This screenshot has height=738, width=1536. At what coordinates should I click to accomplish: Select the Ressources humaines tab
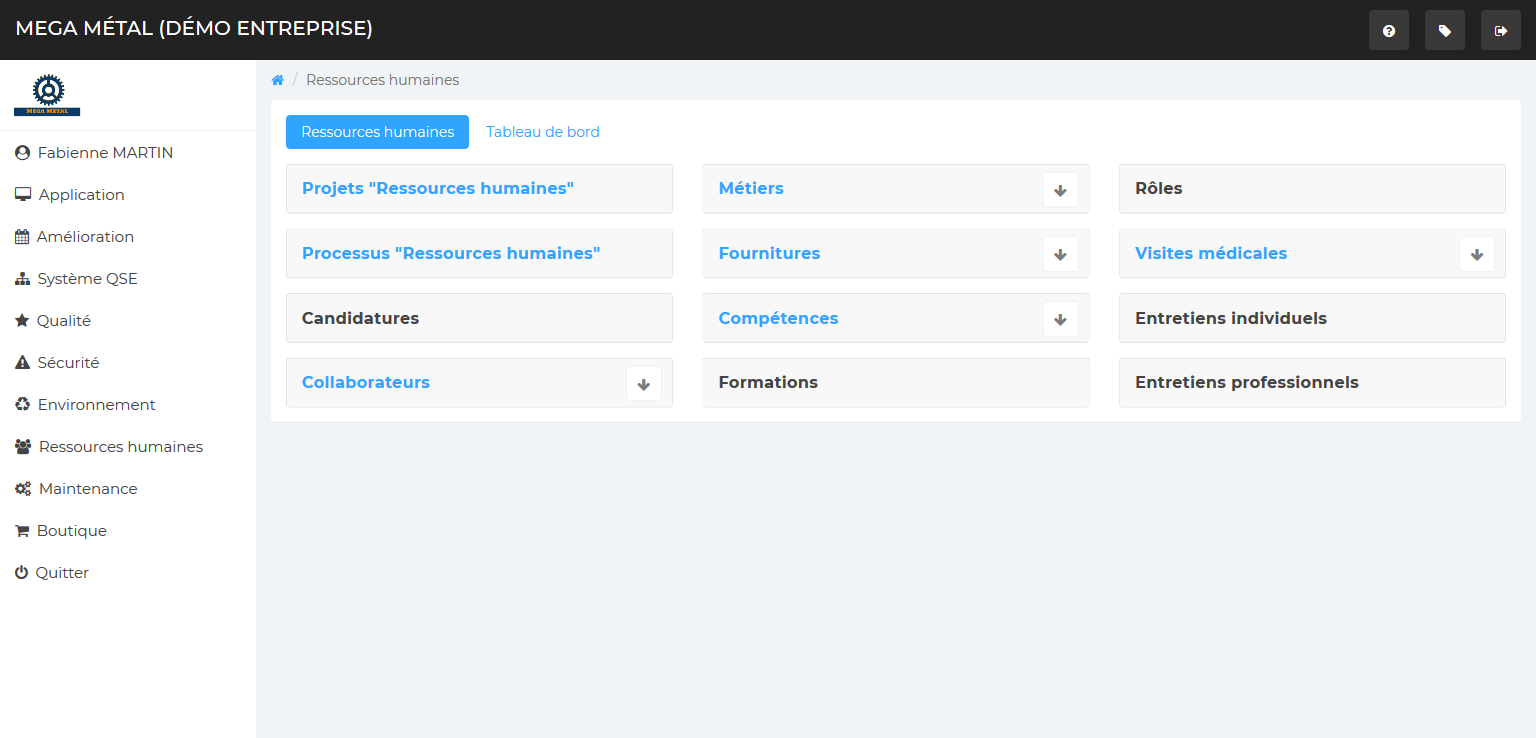[377, 132]
